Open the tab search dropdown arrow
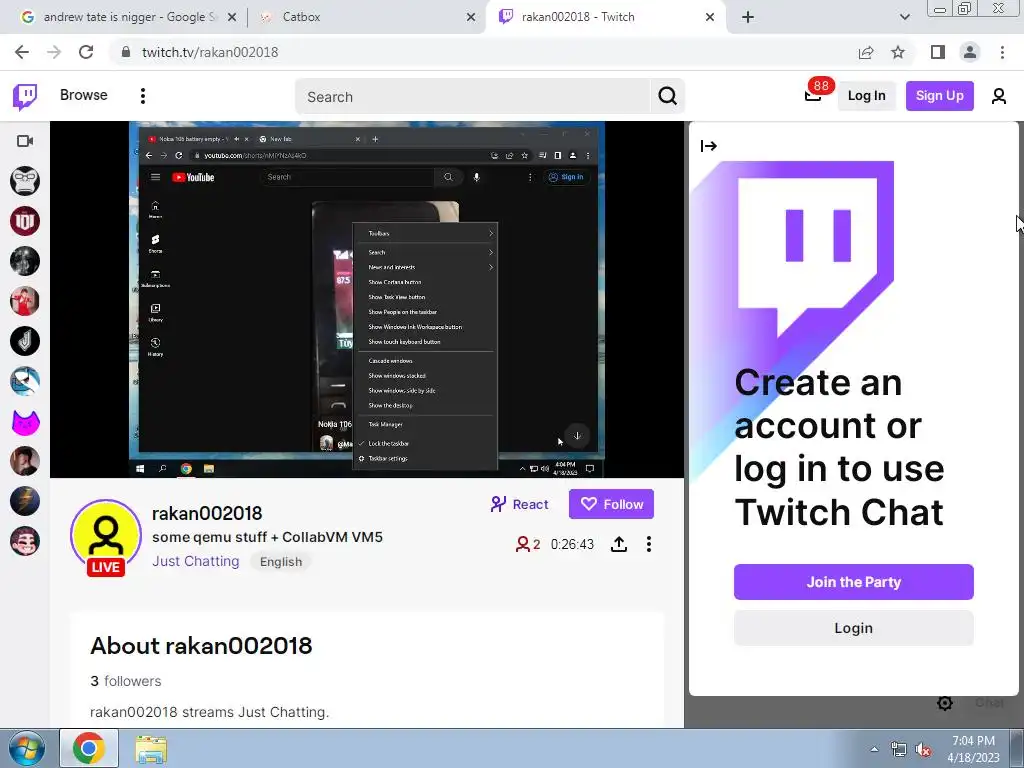The width and height of the screenshot is (1024, 768). pyautogui.click(x=904, y=17)
